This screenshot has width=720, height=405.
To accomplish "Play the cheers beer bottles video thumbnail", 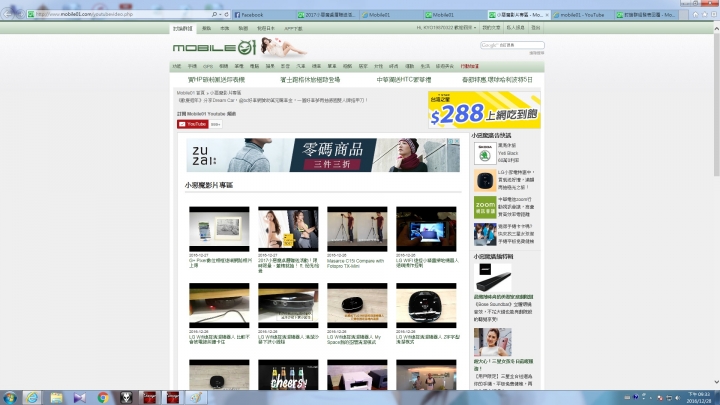I will [288, 375].
